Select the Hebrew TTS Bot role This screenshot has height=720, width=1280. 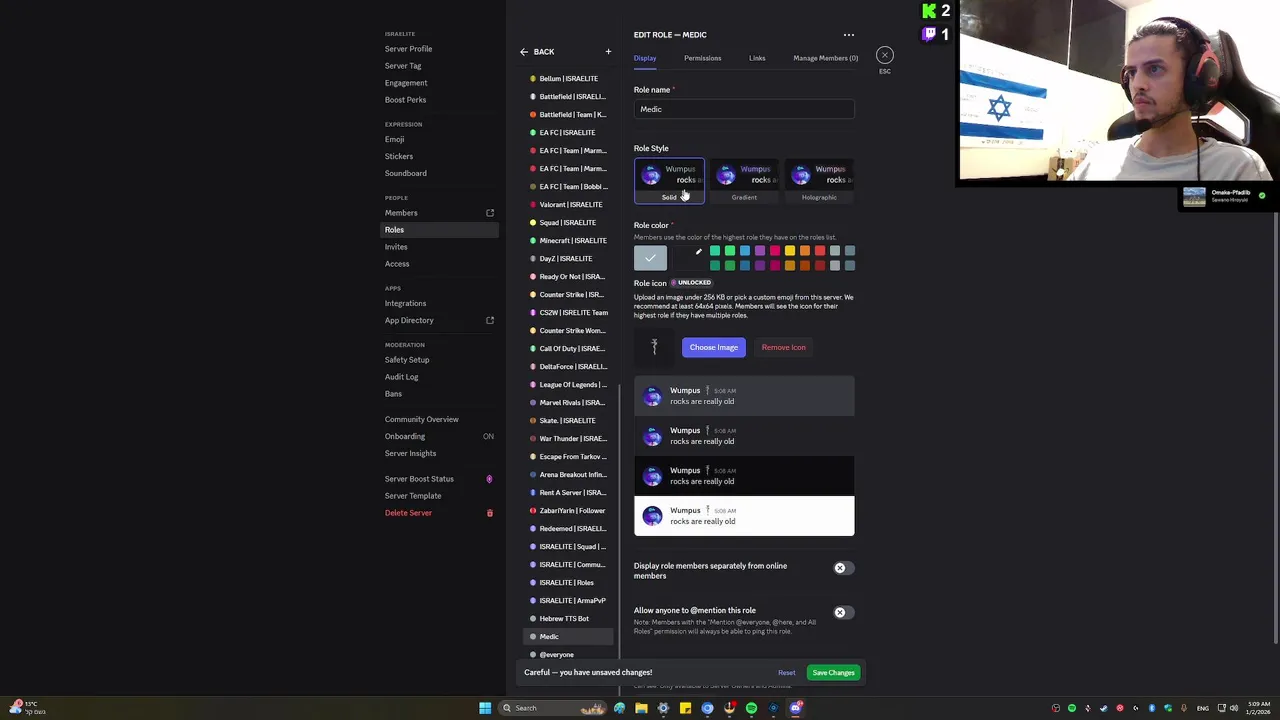(568, 619)
